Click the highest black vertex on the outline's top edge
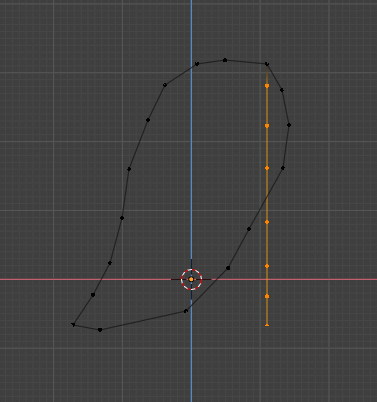This screenshot has height=402, width=377. click(x=225, y=60)
